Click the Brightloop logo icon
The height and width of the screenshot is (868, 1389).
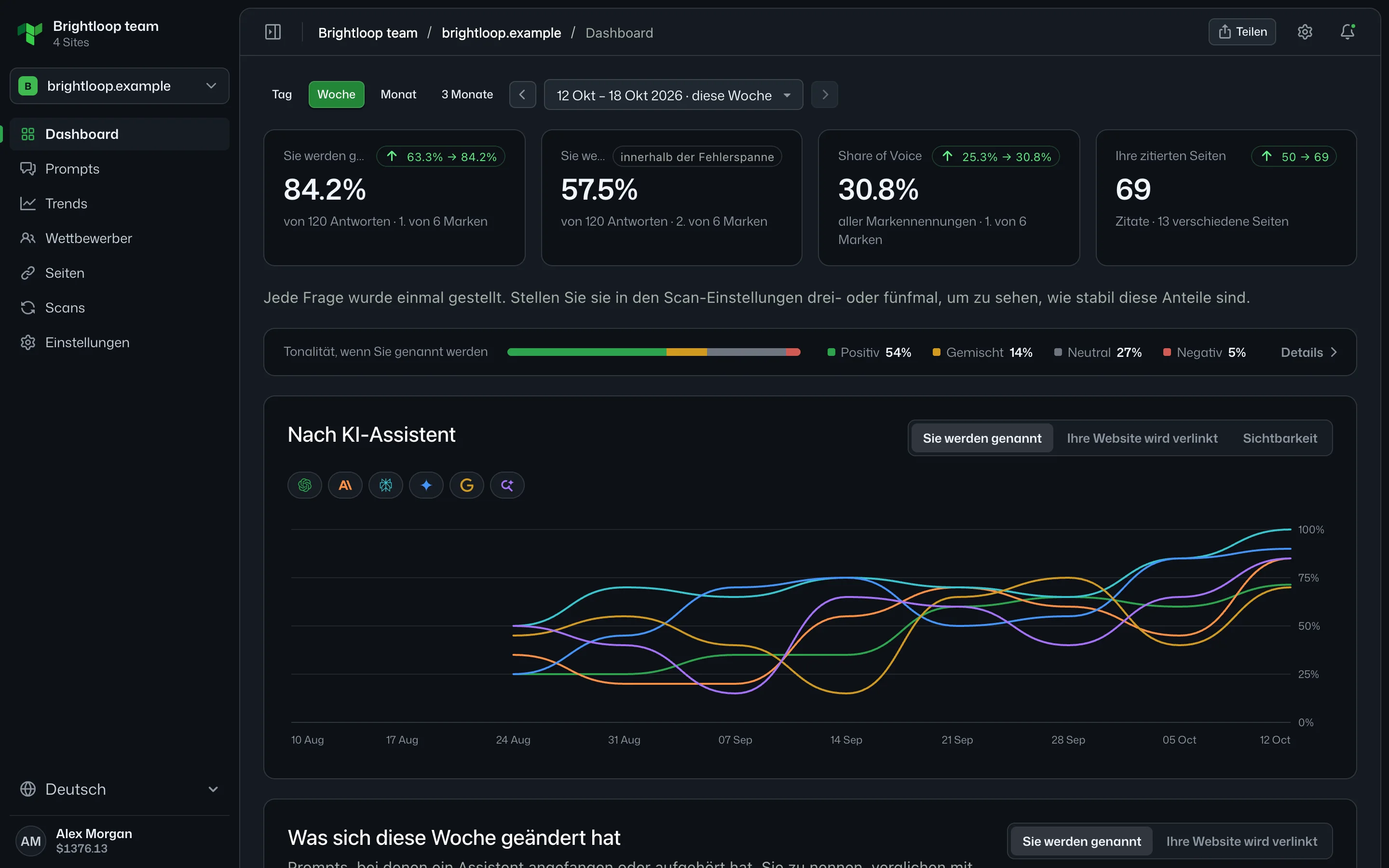30,33
